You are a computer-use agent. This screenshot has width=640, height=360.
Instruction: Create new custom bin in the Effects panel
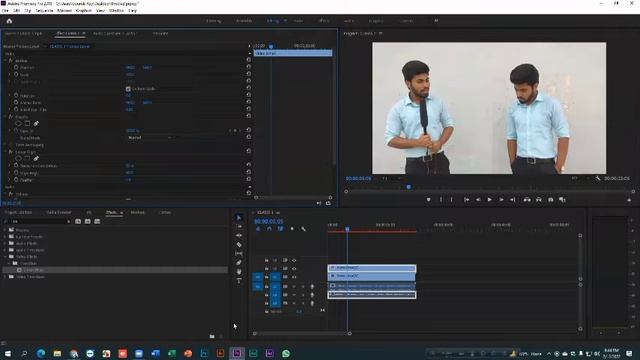pos(212,336)
